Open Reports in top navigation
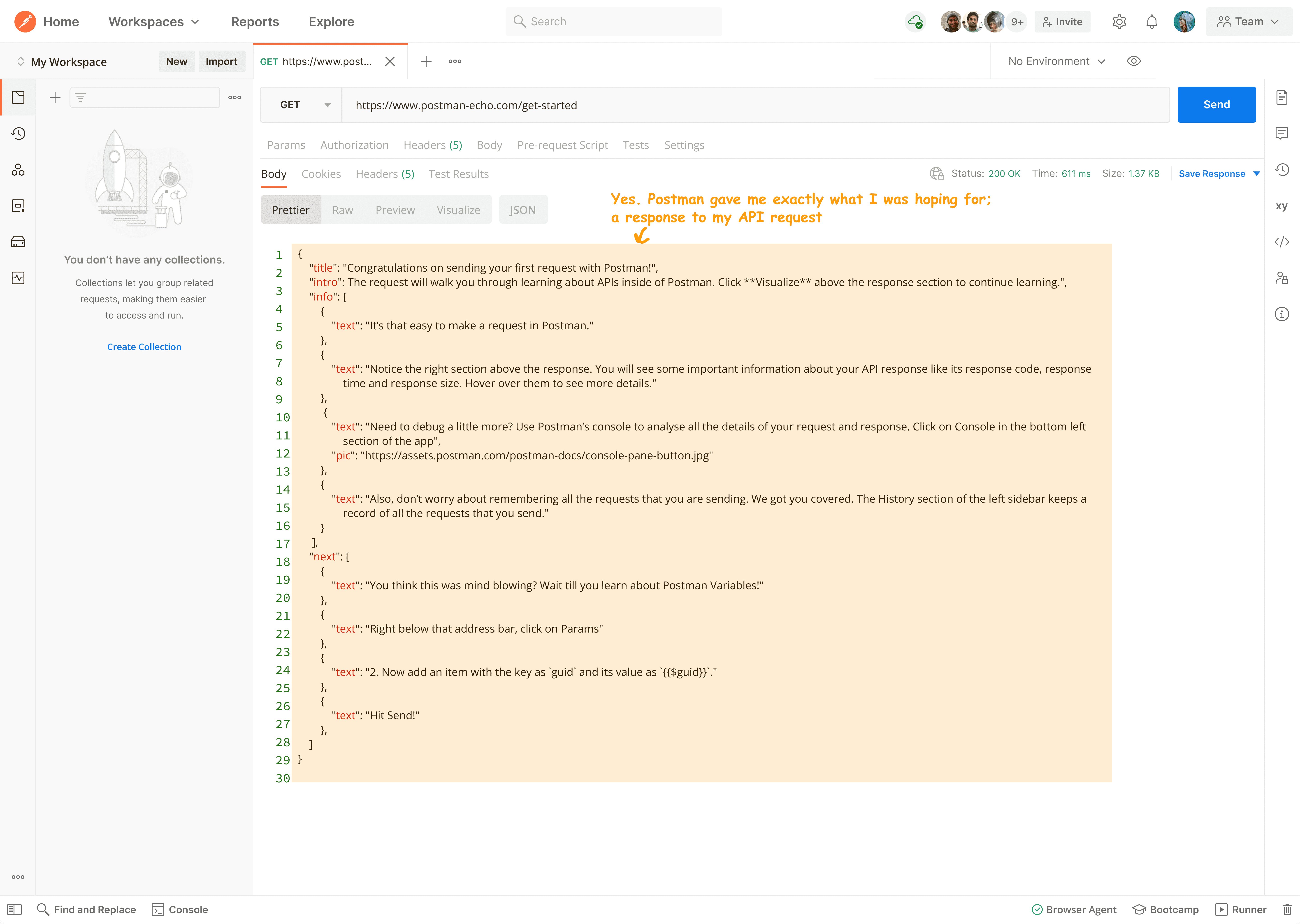This screenshot has width=1300, height=924. coord(255,22)
